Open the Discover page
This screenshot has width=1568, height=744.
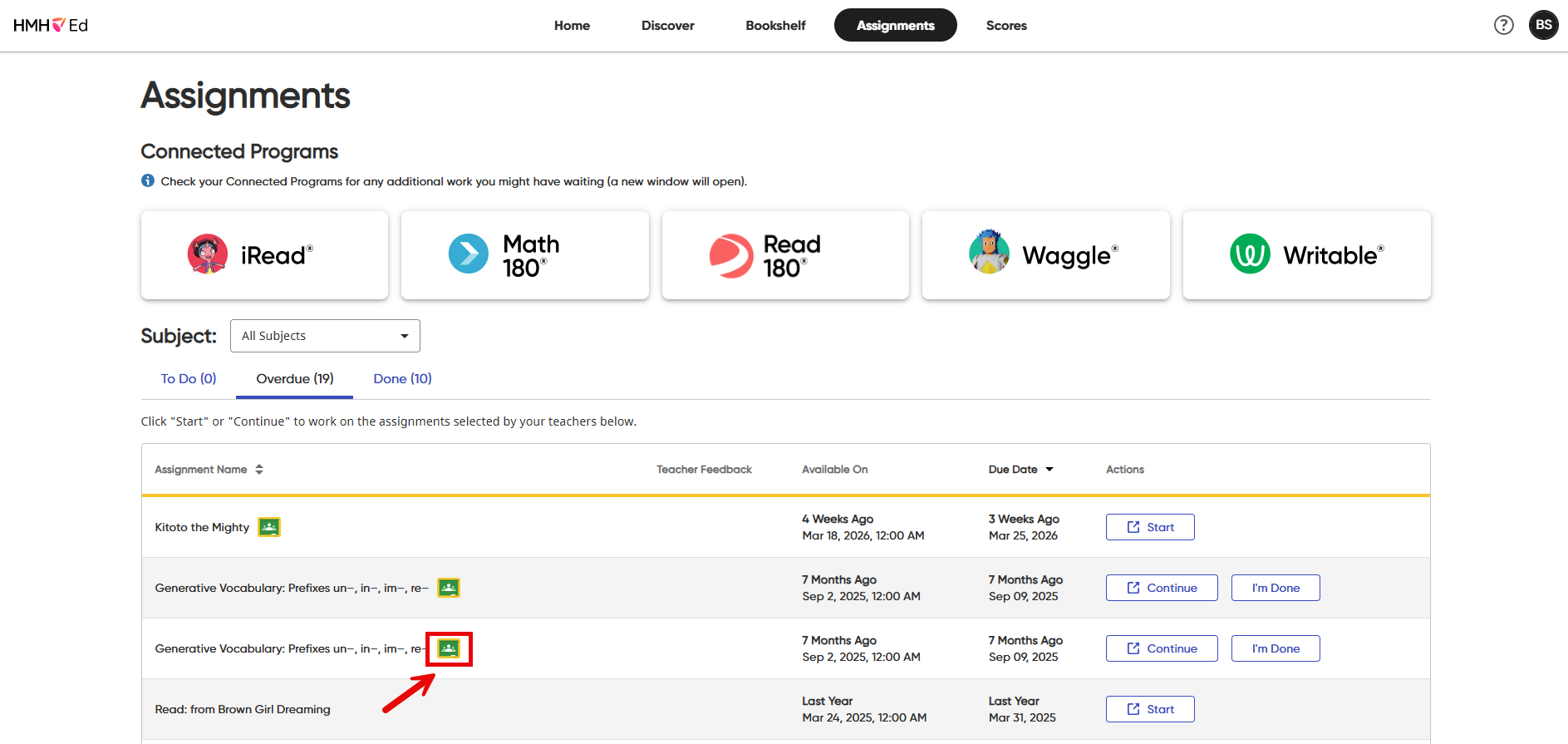[667, 25]
